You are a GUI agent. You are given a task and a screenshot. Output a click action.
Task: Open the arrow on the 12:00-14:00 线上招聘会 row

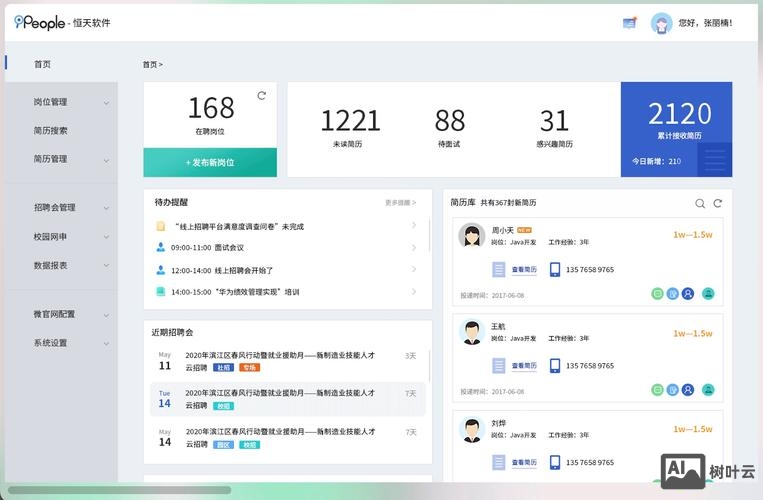pyautogui.click(x=414, y=269)
